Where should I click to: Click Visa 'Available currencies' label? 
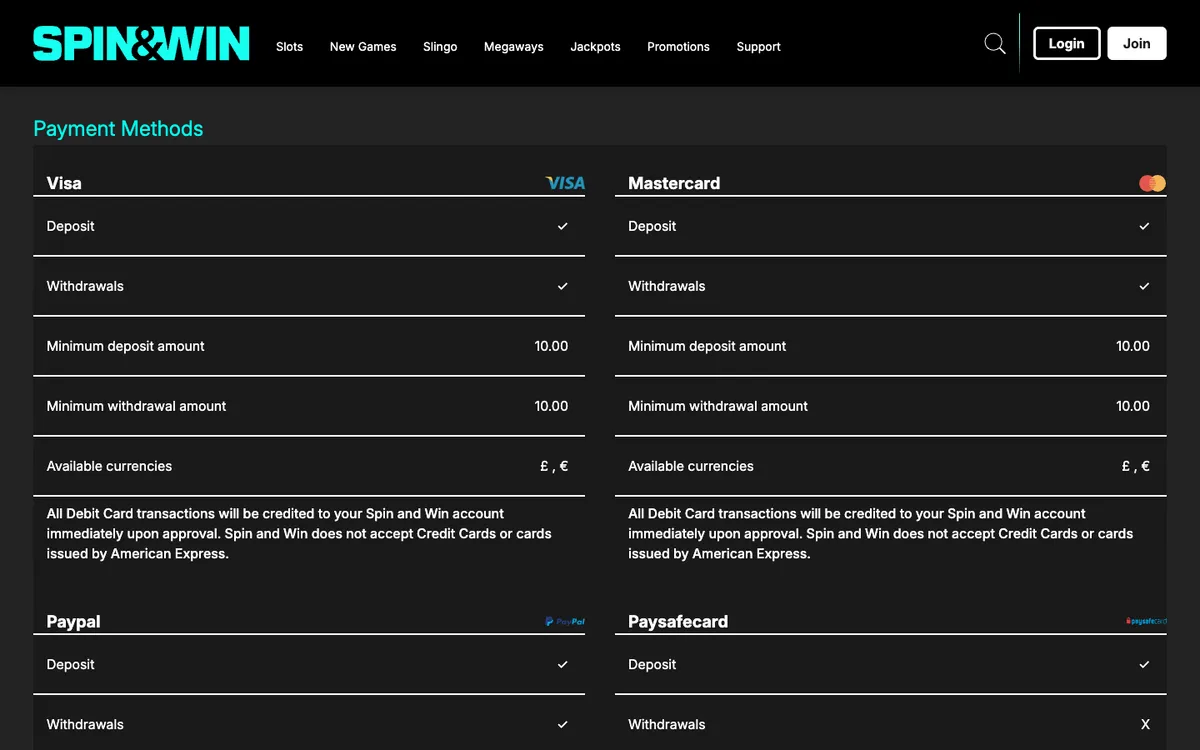109,466
